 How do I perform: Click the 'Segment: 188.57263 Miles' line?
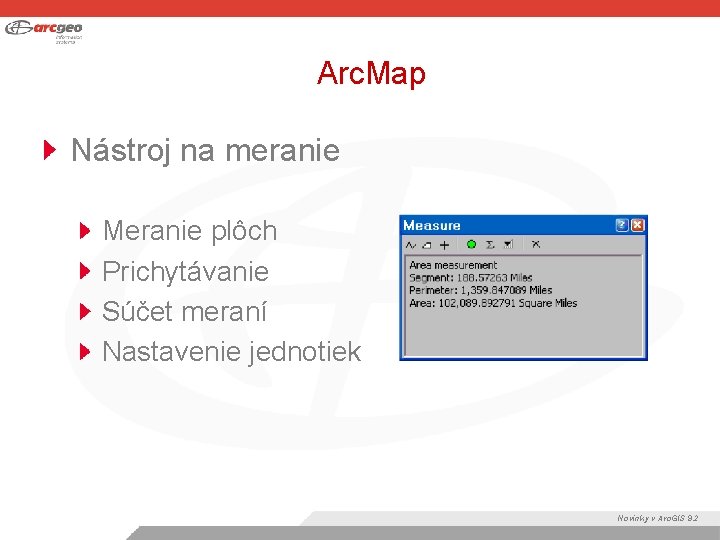point(470,277)
